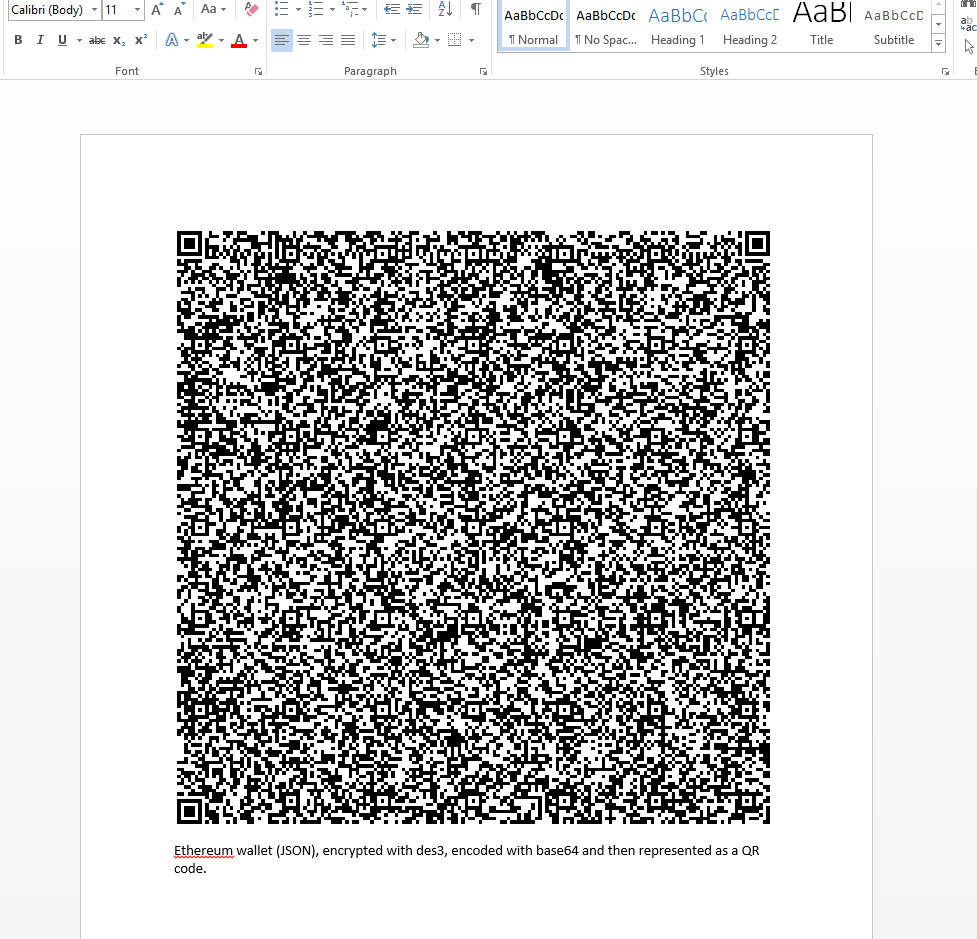Screen dimensions: 977x939
Task: Apply the Subtitle style
Action: [x=894, y=26]
